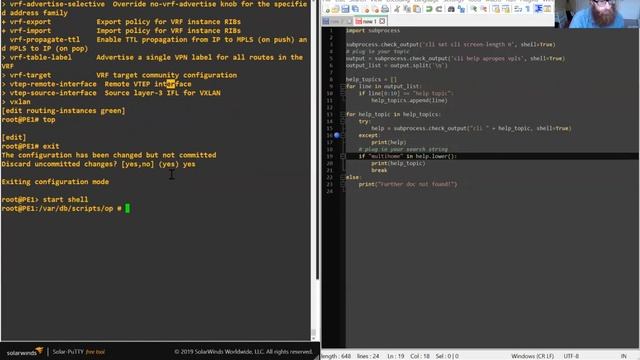Click the Open file folder icon
Image resolution: width=640 pixels, height=360 pixels.
coord(335,9)
